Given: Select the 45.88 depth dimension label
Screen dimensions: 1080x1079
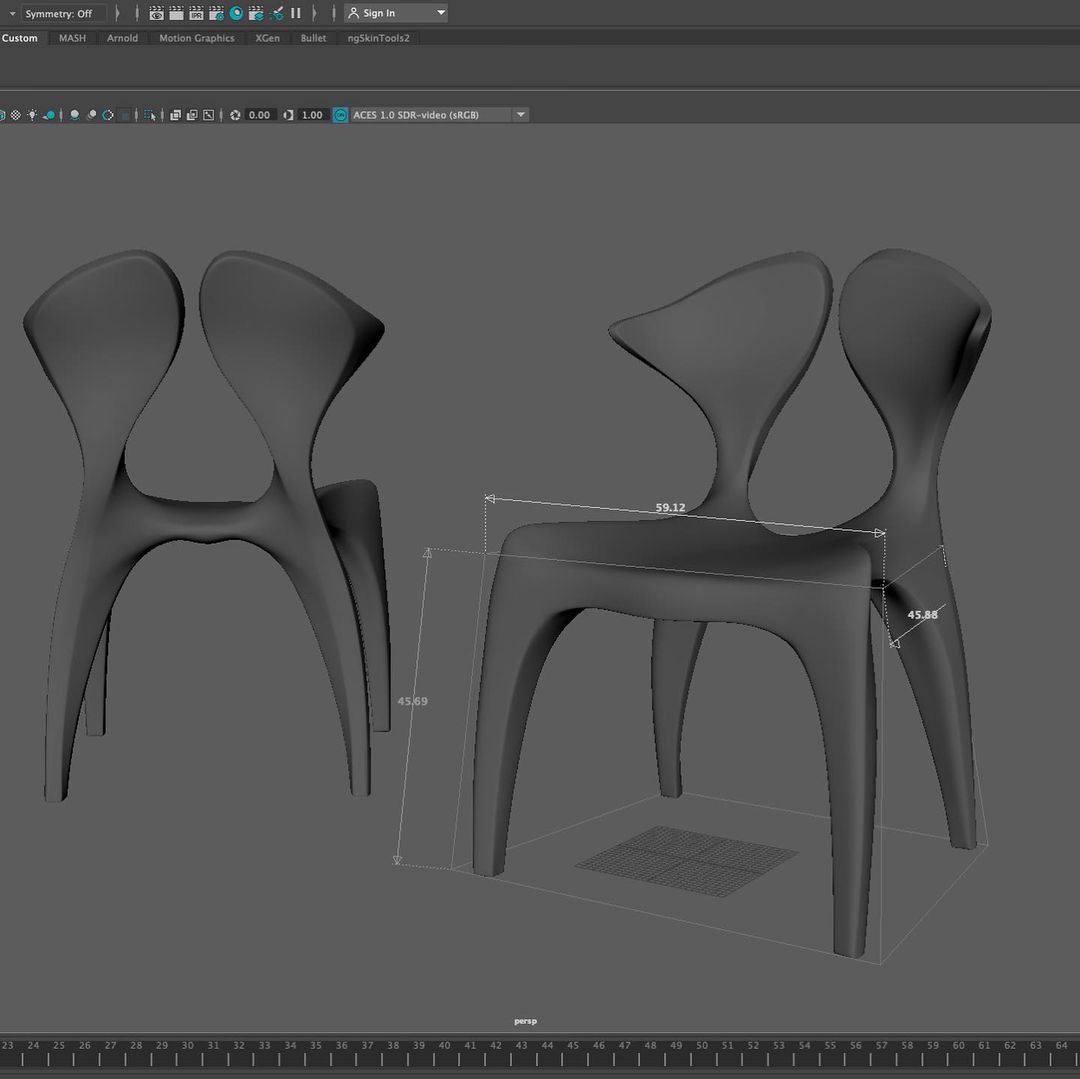Looking at the screenshot, I should (922, 614).
